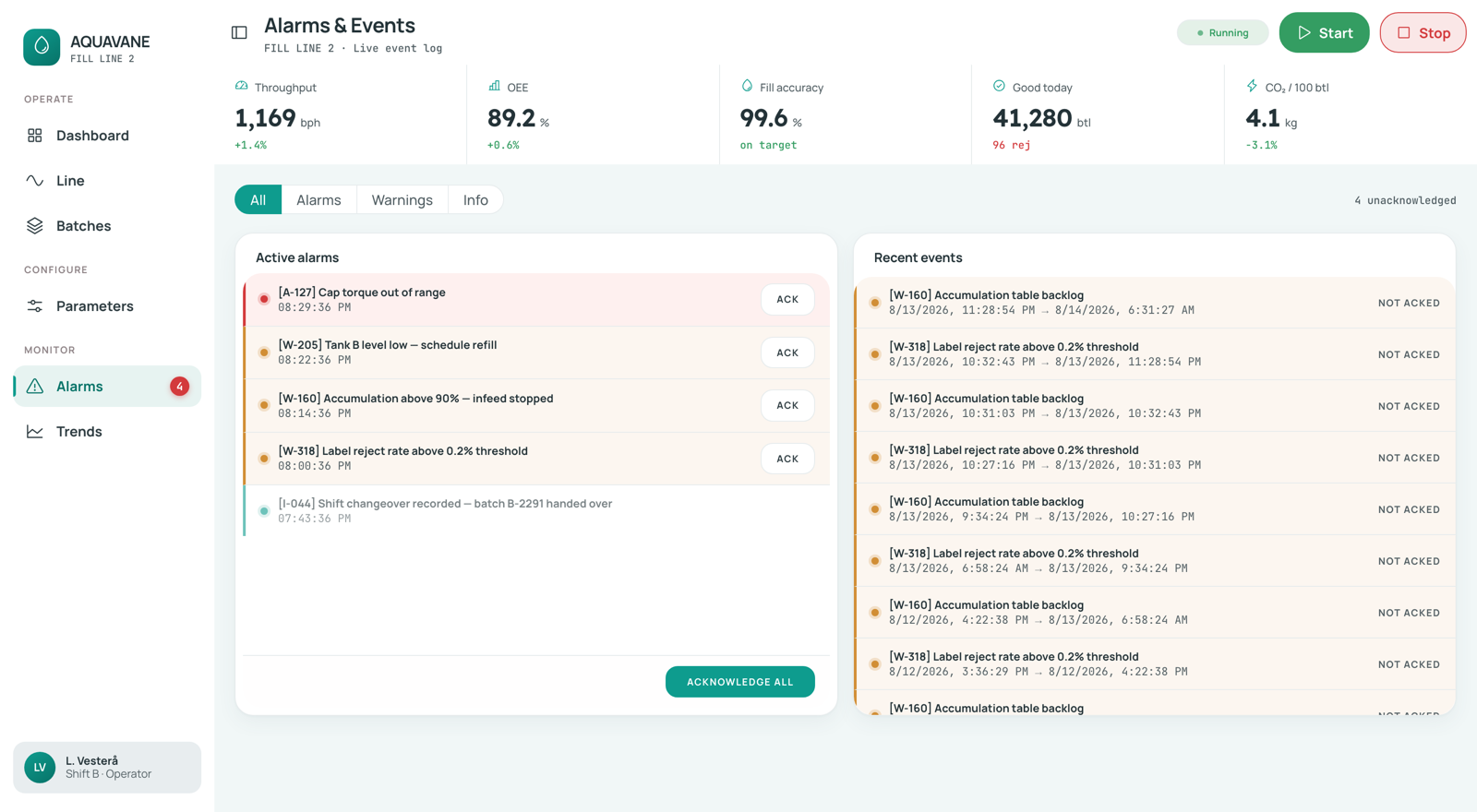1477x812 pixels.
Task: Click orange dot of W-205 alarm
Action: [x=264, y=352]
